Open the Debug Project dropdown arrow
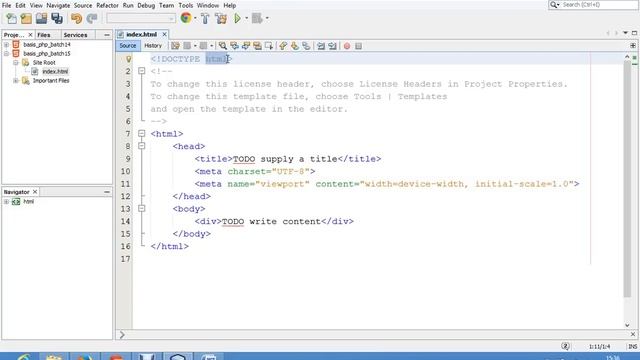The image size is (640, 360). point(267,18)
